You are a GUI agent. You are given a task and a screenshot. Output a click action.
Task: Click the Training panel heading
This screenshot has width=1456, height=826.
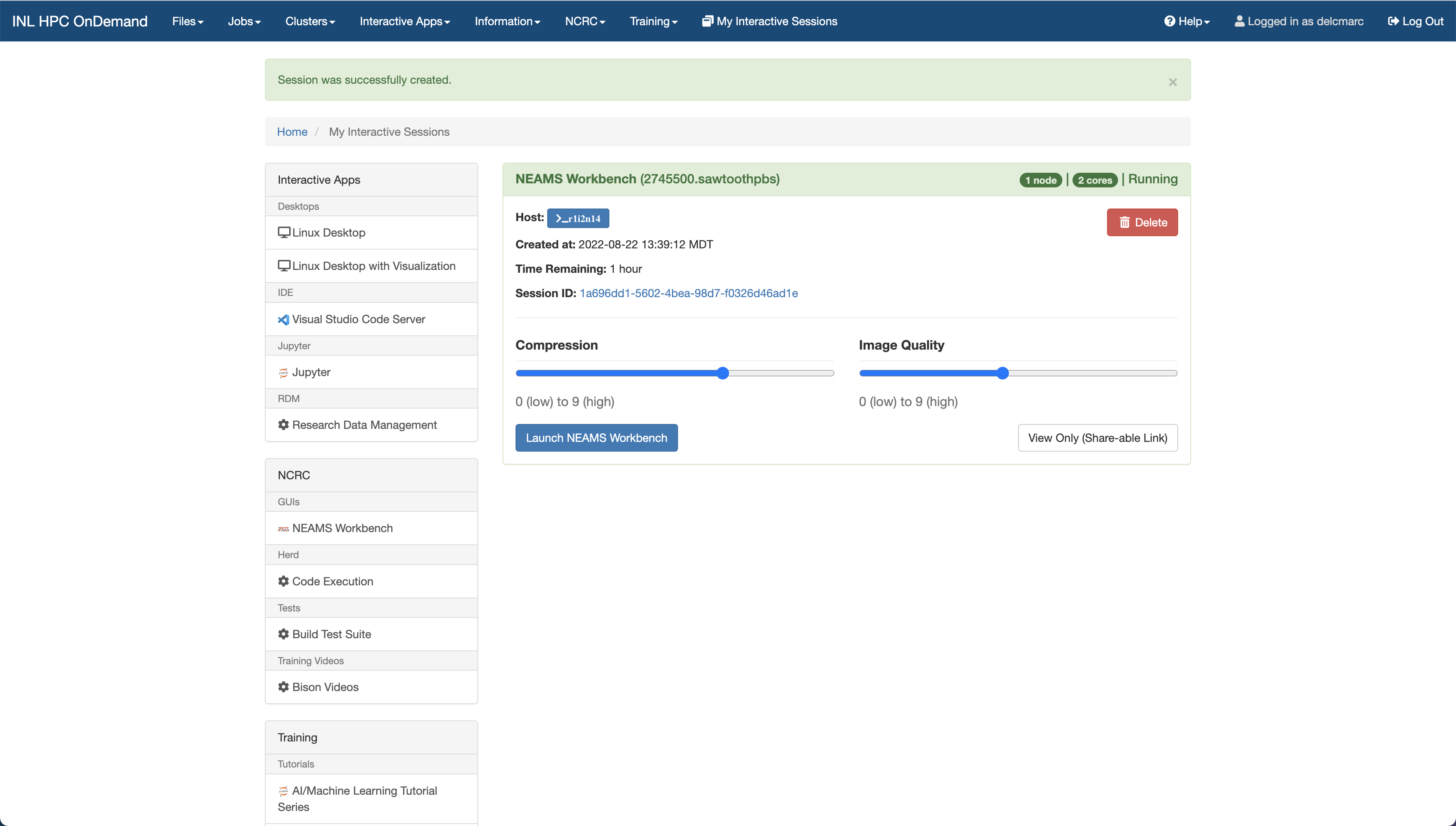pyautogui.click(x=371, y=737)
